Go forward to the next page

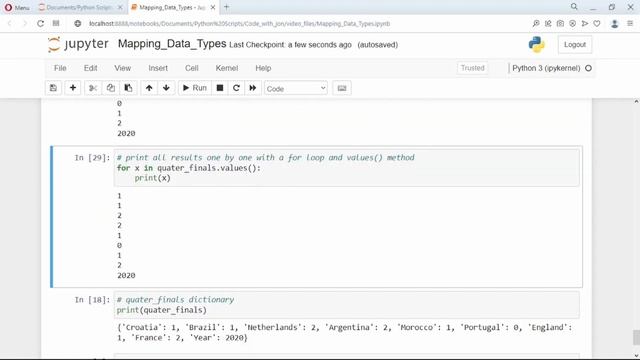(x=24, y=24)
